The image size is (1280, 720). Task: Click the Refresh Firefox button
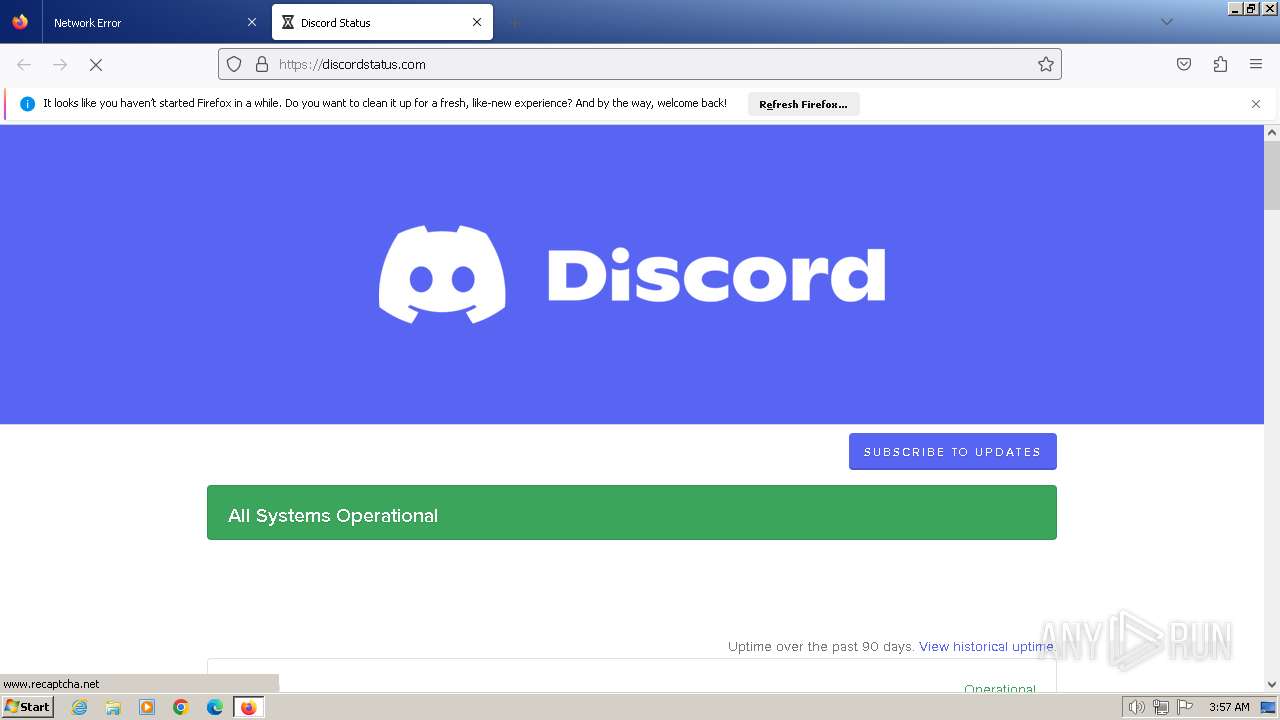pyautogui.click(x=803, y=104)
